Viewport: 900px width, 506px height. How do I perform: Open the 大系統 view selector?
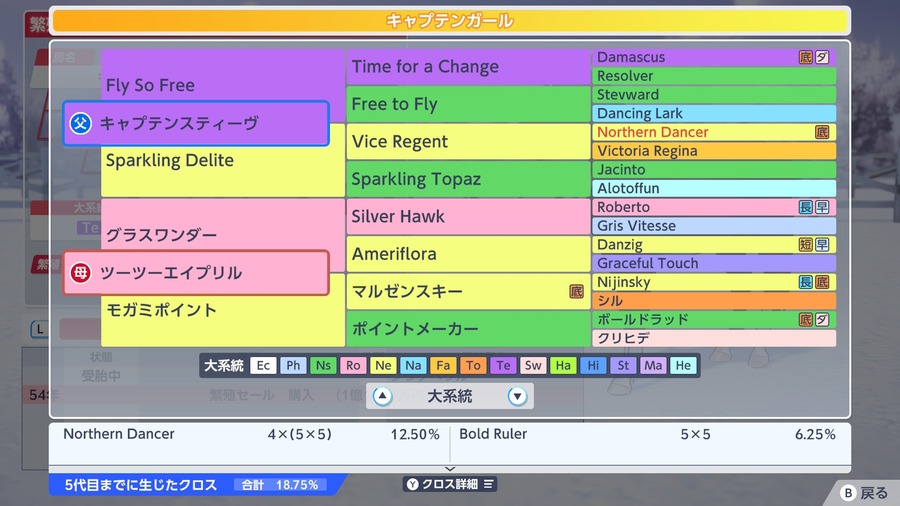450,396
